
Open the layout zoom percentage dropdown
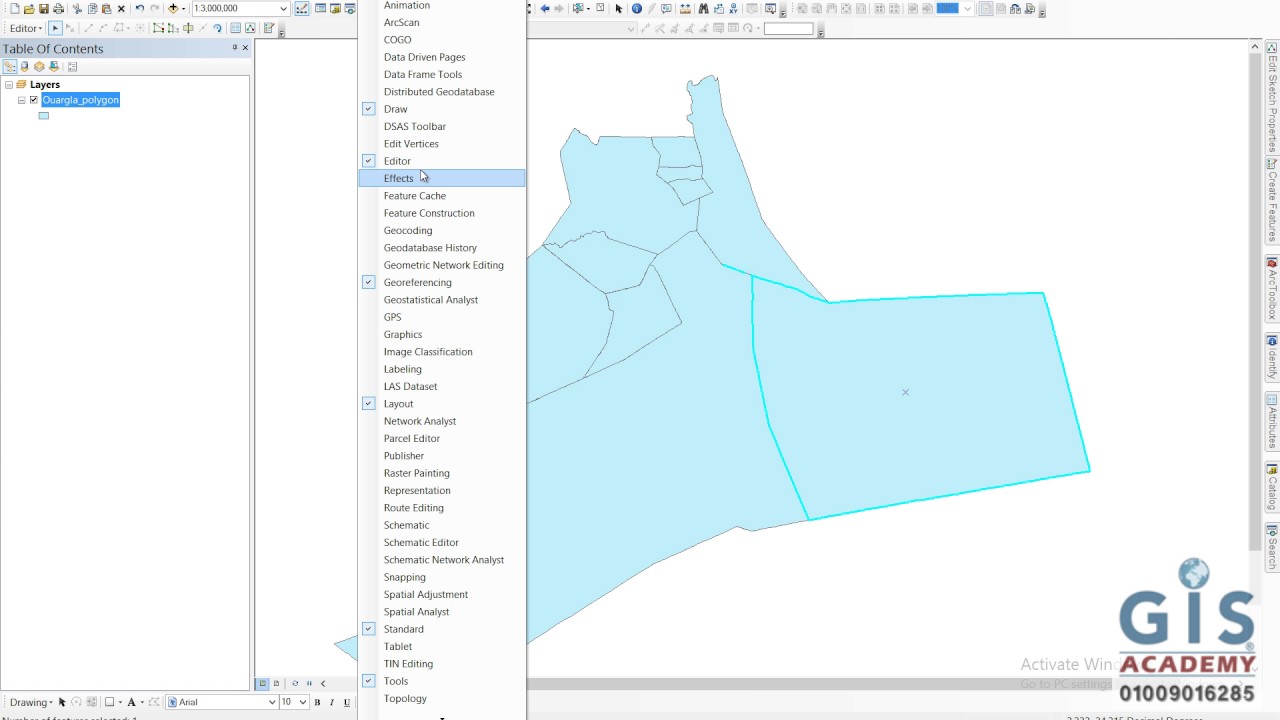tap(967, 9)
